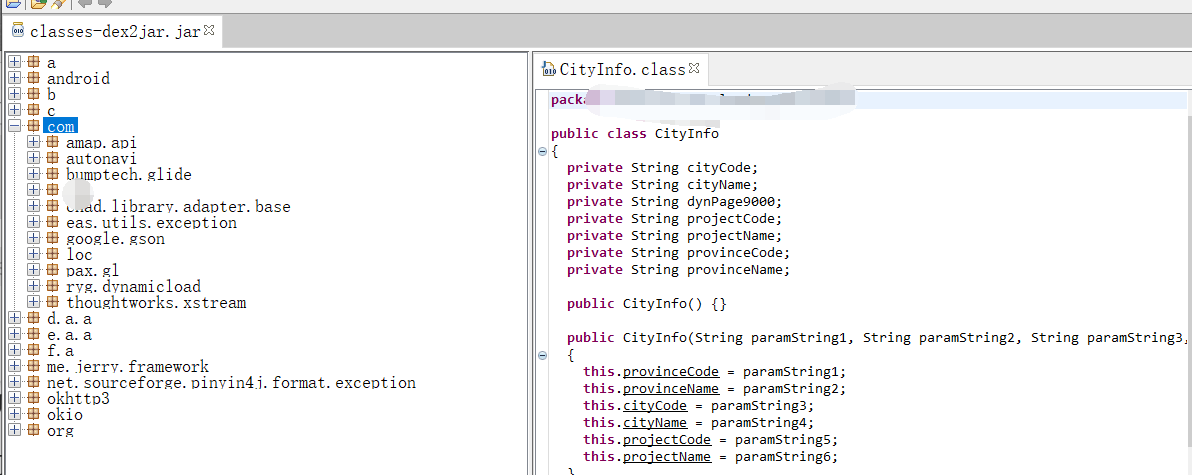
Task: Click the package icon next to autonavi
Action: click(x=52, y=157)
